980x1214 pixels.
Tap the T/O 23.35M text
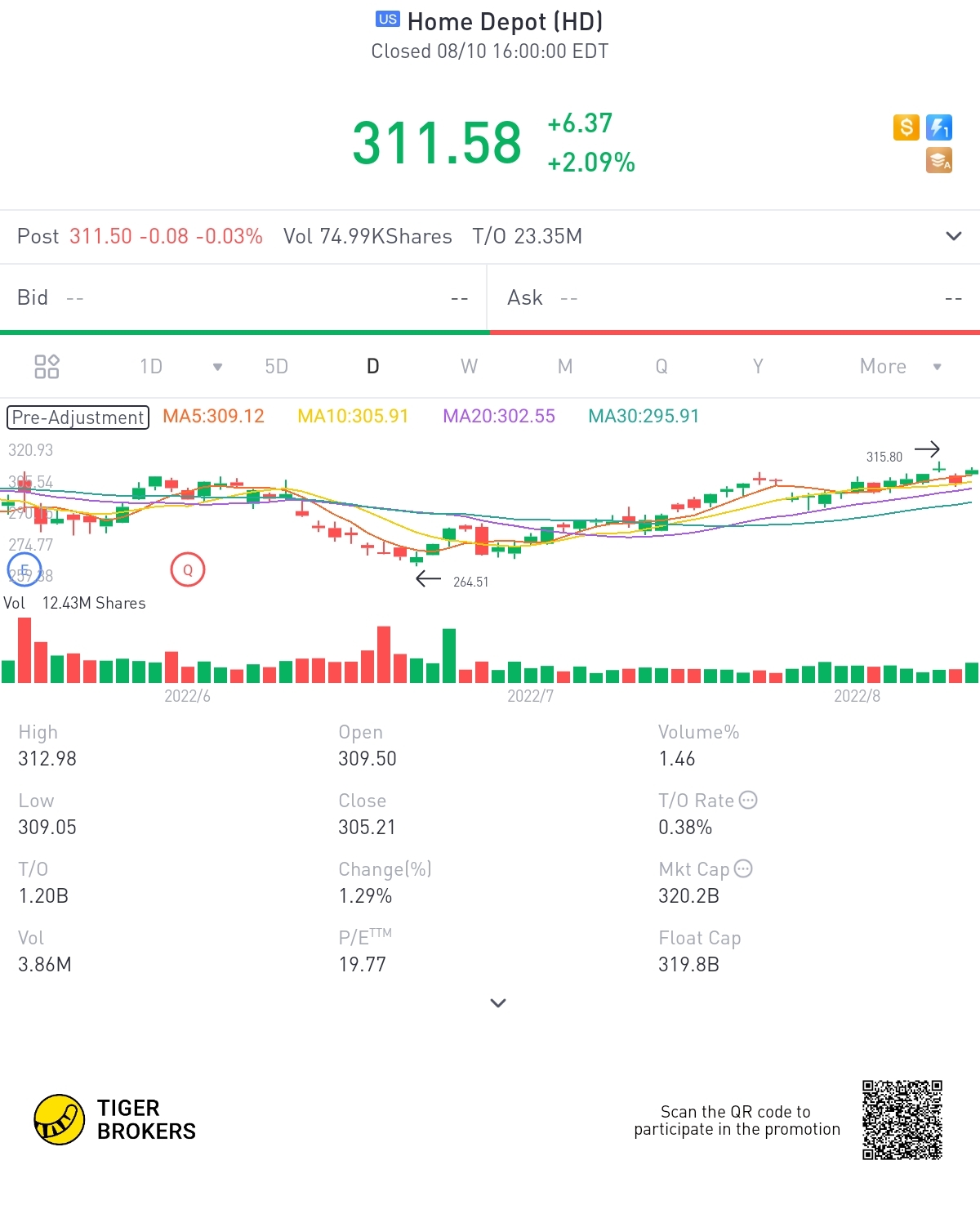pyautogui.click(x=528, y=236)
